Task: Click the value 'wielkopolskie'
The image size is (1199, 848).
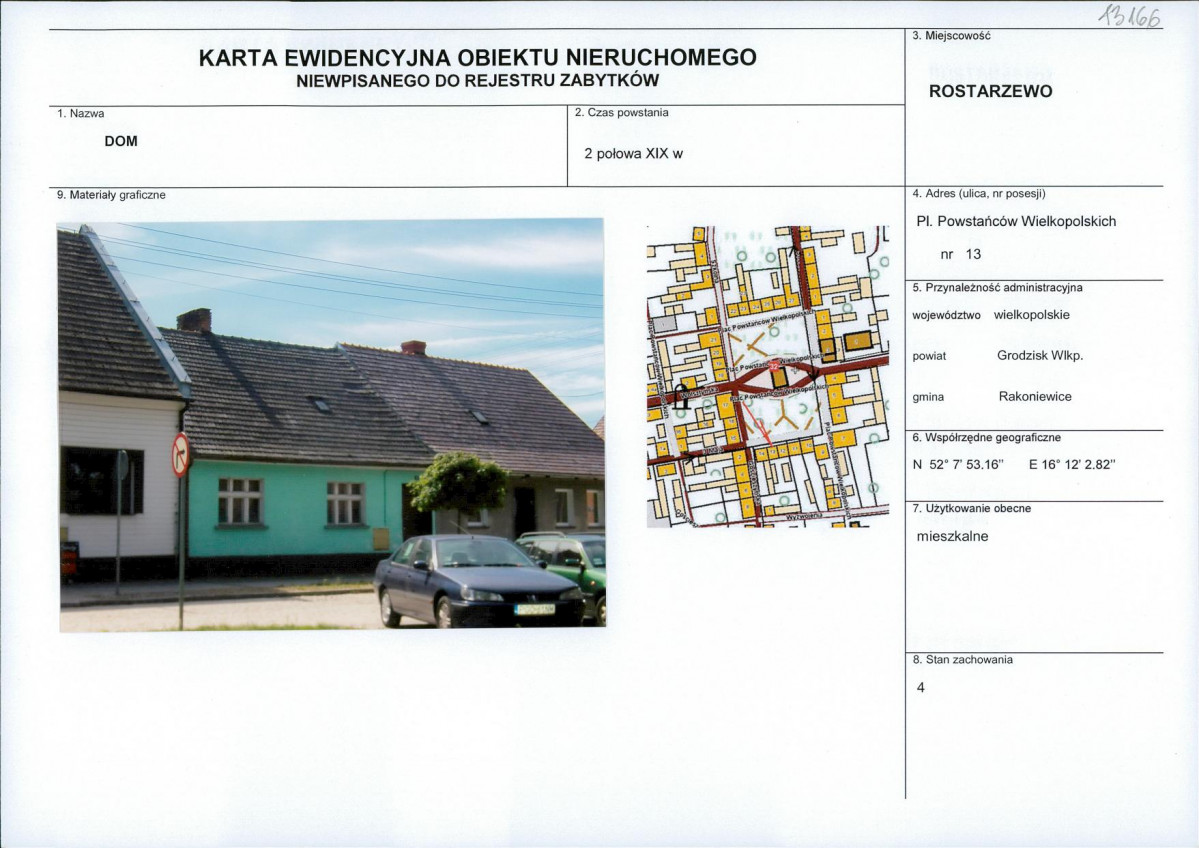Action: (x=1032, y=315)
